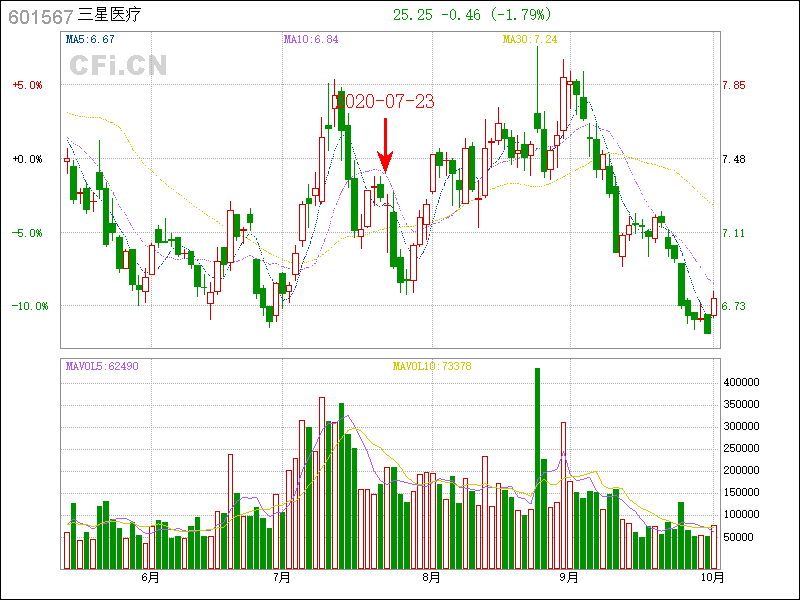Click the CFi.CN watermark logo
Image resolution: width=800 pixels, height=600 pixels.
click(118, 65)
